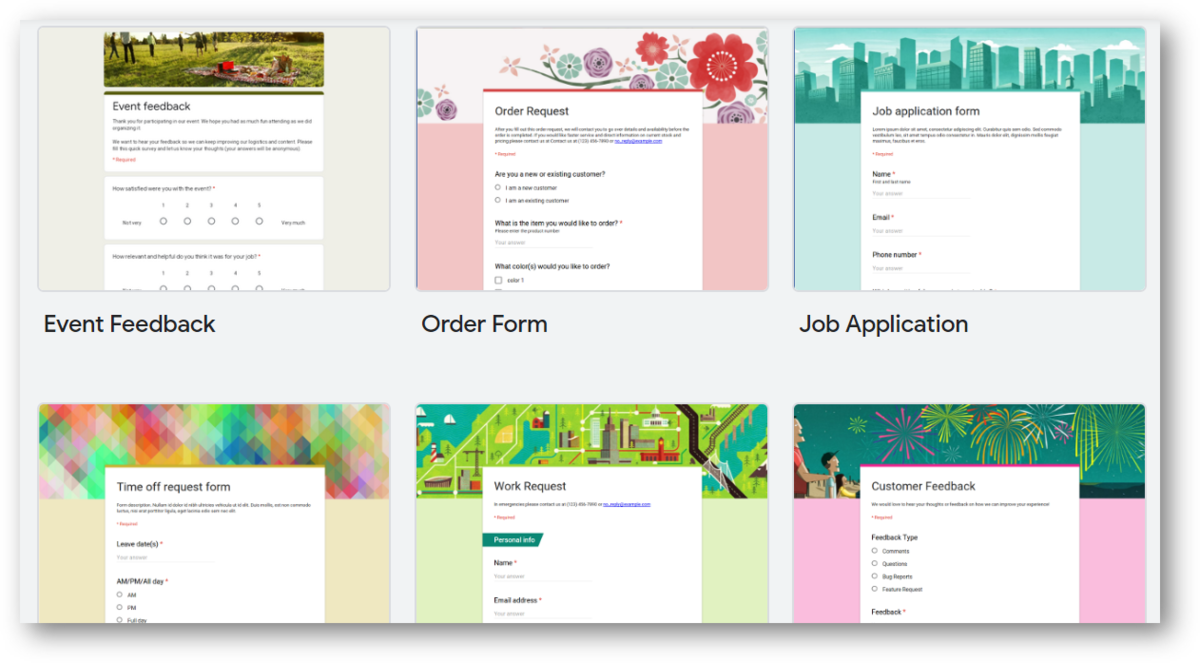Click 'Are you a new or existing customer?' text
Screen dimensions: 1200x663
[549, 174]
